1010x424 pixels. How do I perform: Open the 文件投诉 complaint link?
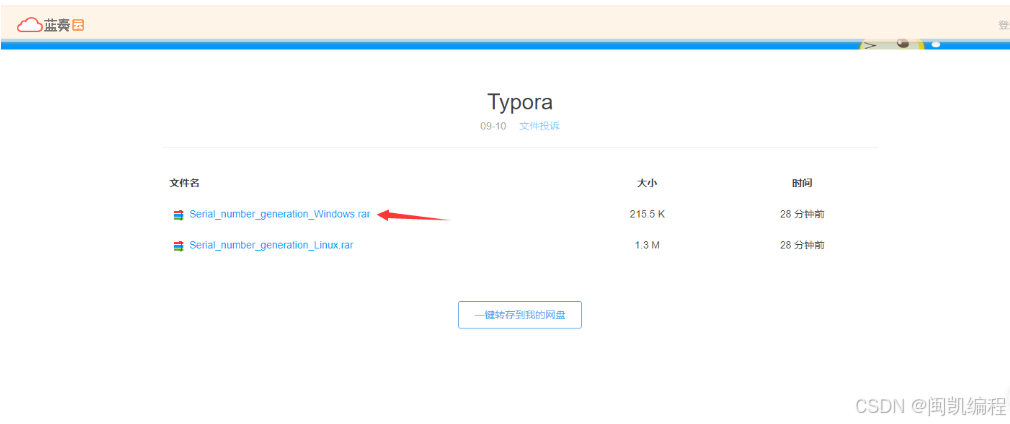(x=539, y=126)
